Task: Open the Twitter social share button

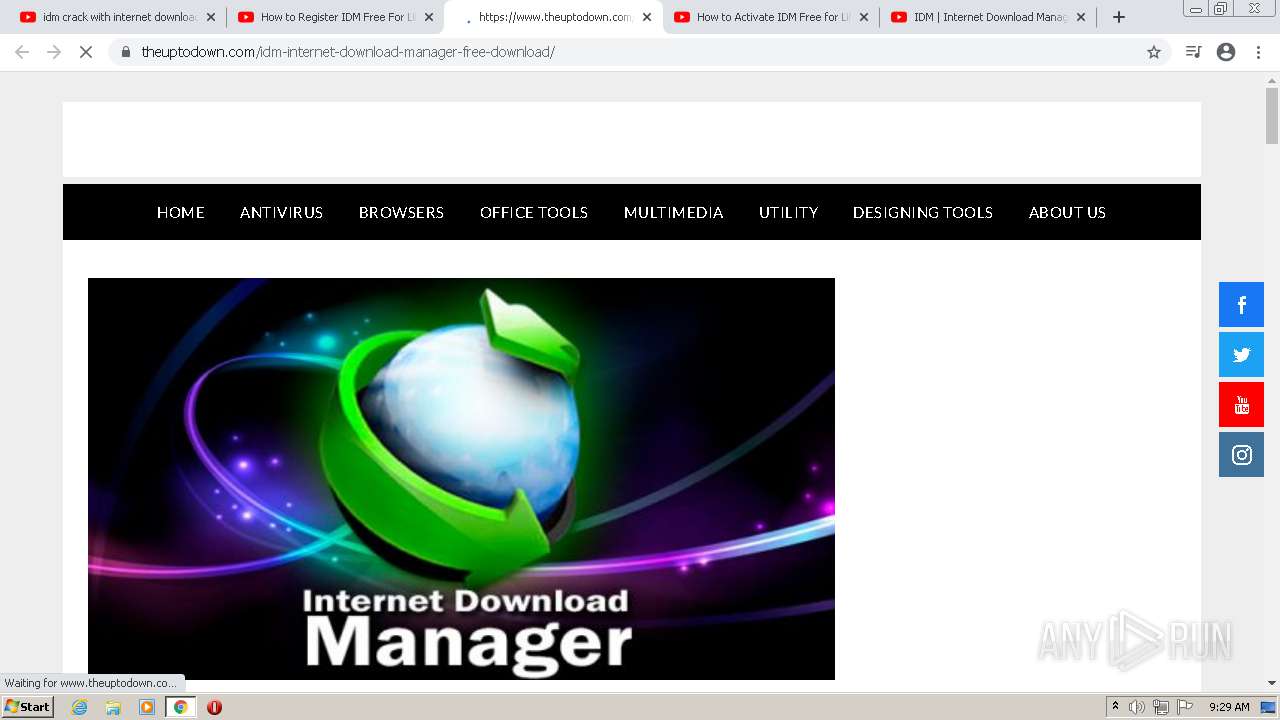Action: (x=1241, y=355)
